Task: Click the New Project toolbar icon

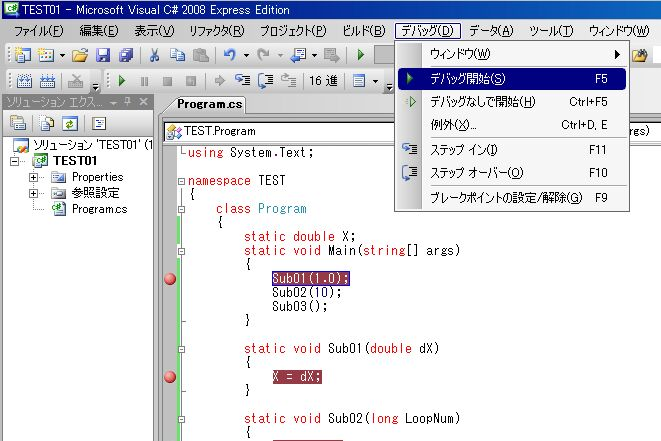Action: [x=22, y=55]
